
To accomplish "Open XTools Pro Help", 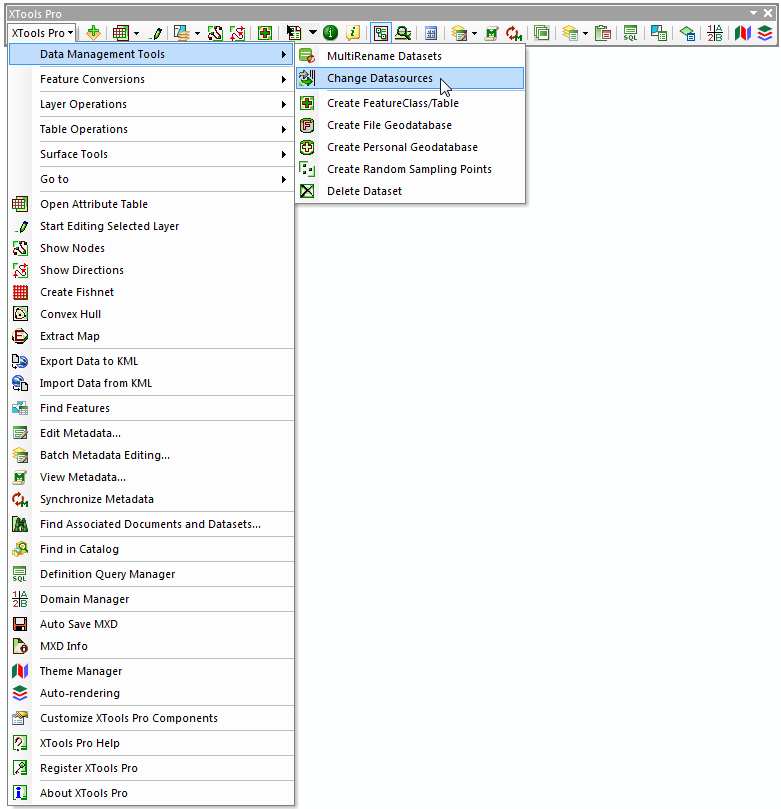I will [x=151, y=743].
